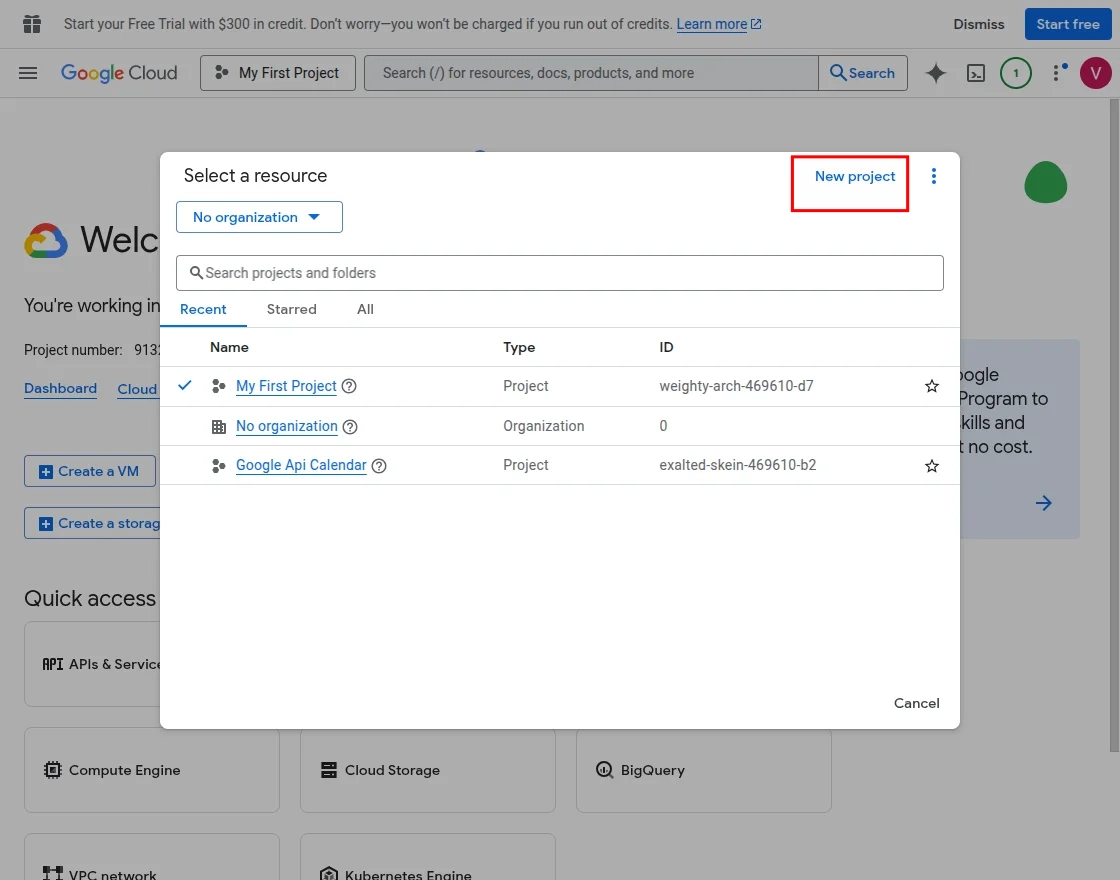Open the account avatar labeled V
Image resolution: width=1120 pixels, height=880 pixels.
[x=1096, y=73]
